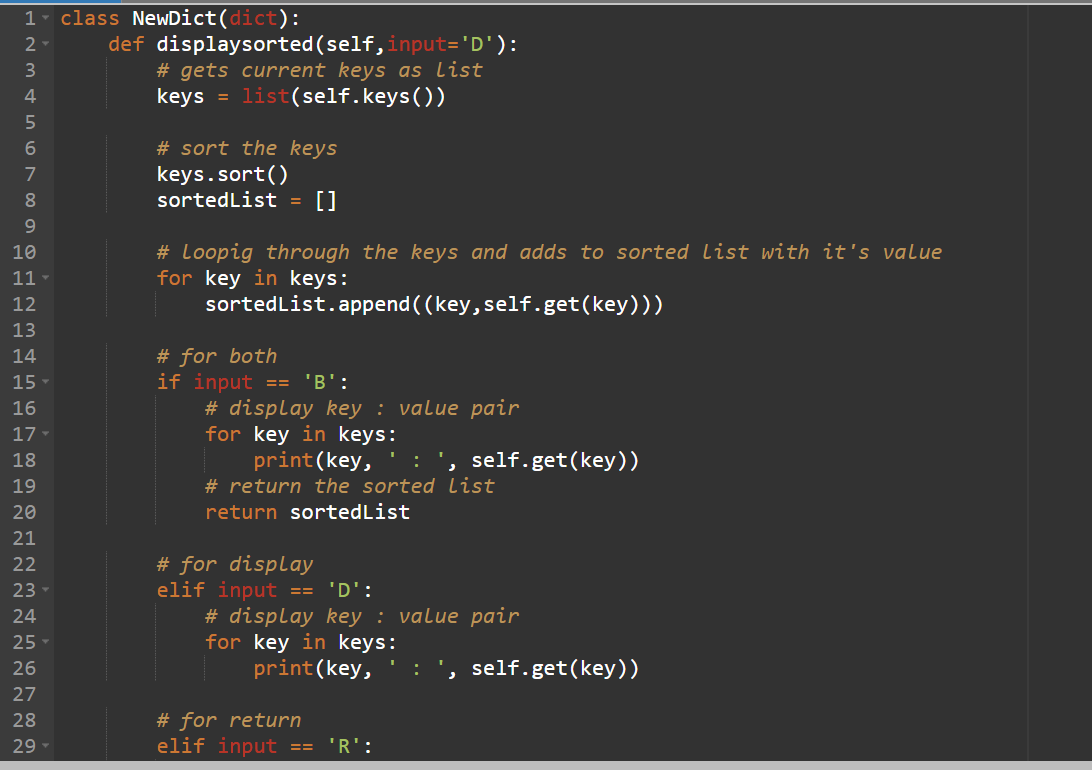Click line number 20 in the gutter

click(29, 511)
